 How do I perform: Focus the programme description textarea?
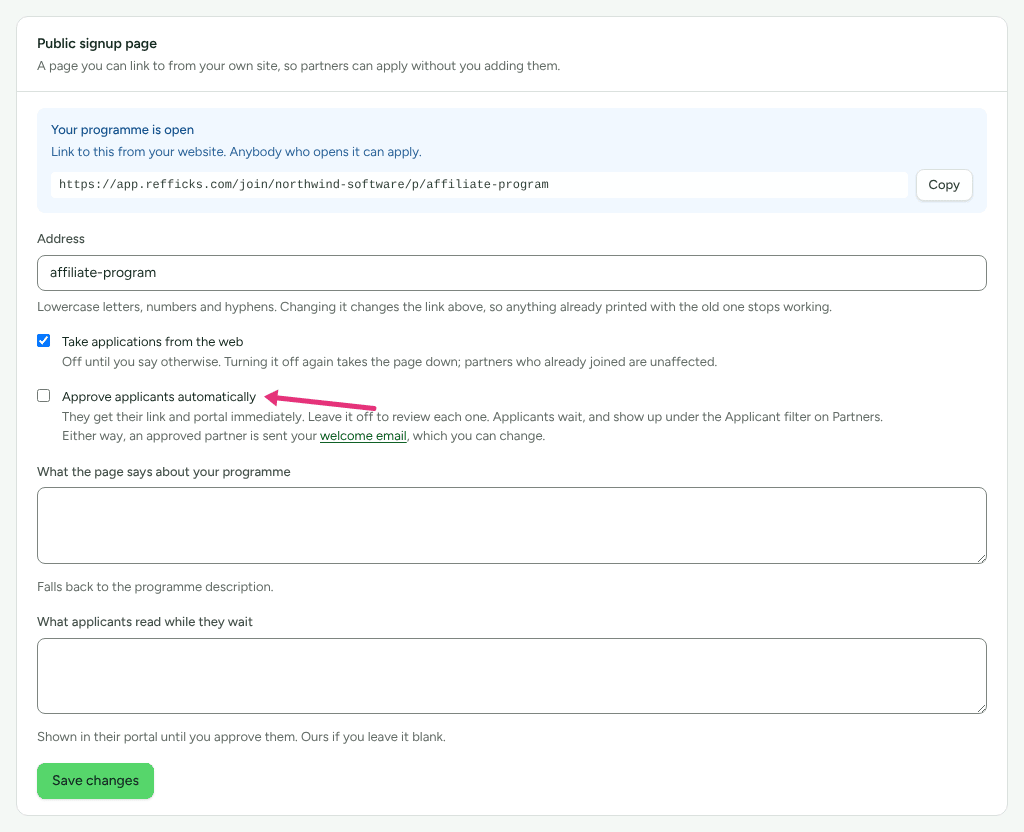click(x=511, y=525)
